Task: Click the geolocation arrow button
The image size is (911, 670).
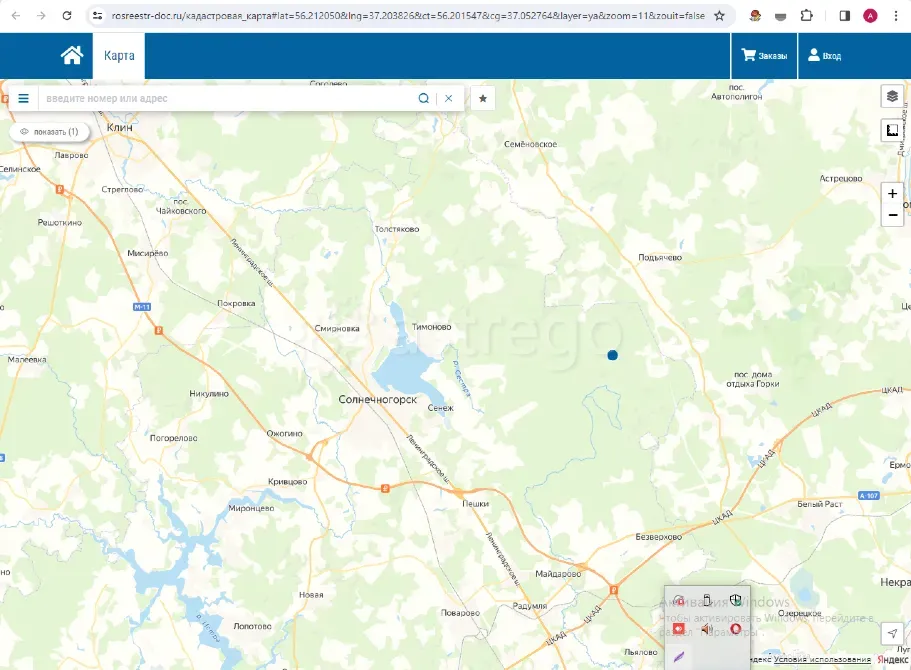Action: pyautogui.click(x=892, y=634)
